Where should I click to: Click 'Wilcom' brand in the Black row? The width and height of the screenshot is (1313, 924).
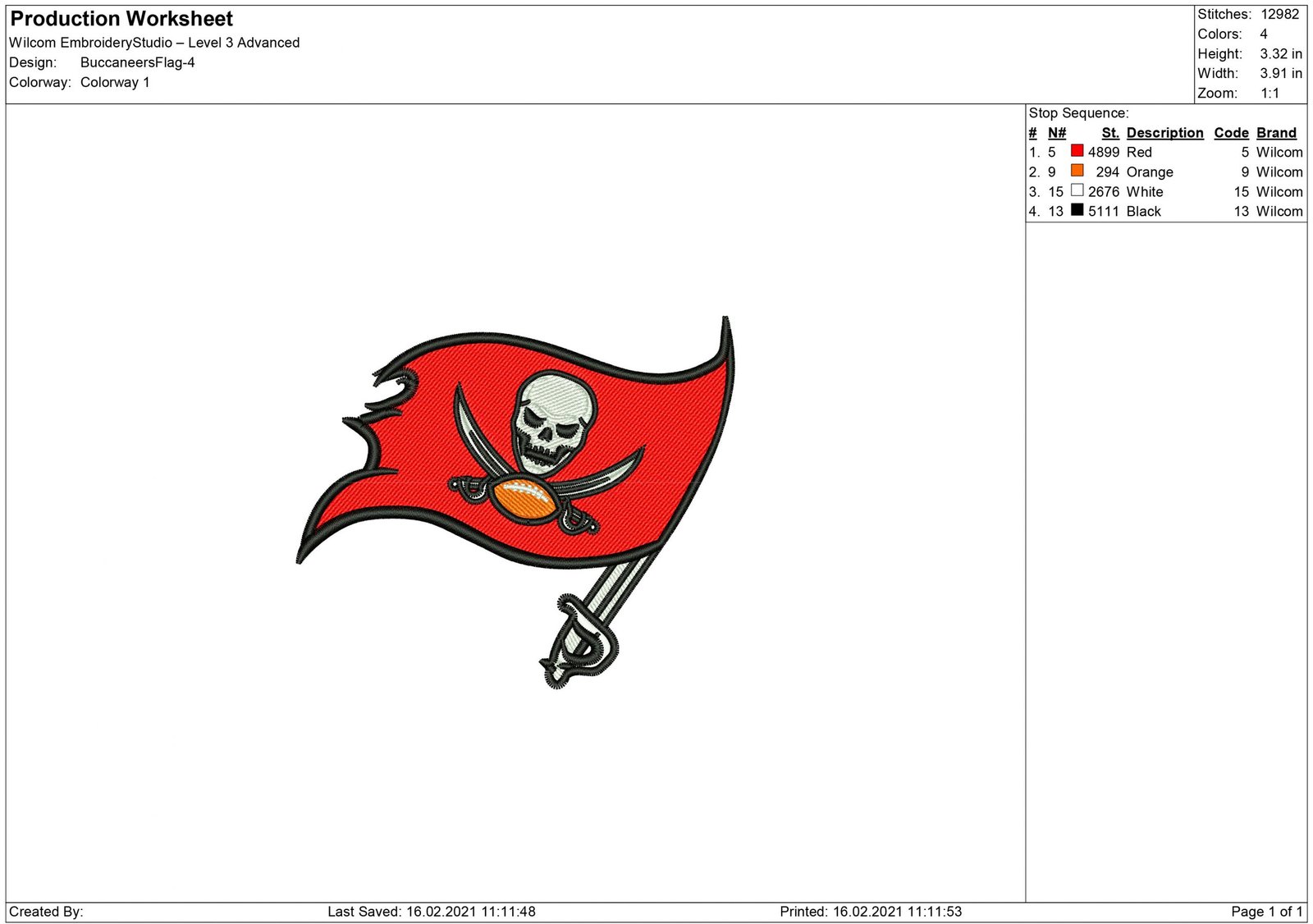1279,211
